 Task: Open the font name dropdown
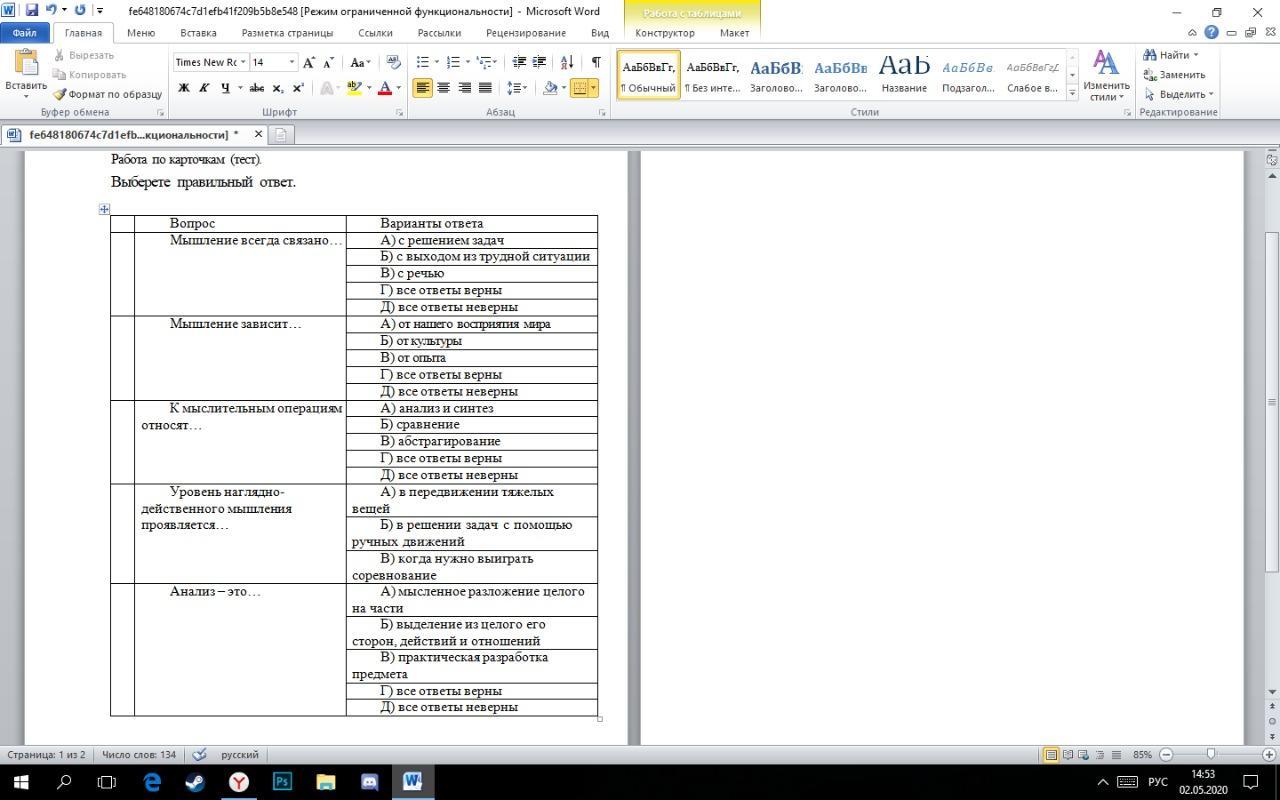coord(243,62)
